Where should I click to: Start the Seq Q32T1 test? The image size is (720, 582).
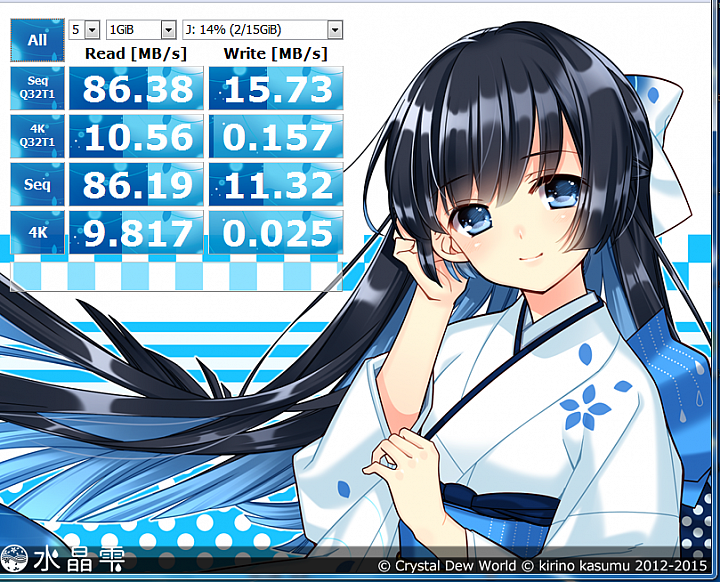[37, 88]
